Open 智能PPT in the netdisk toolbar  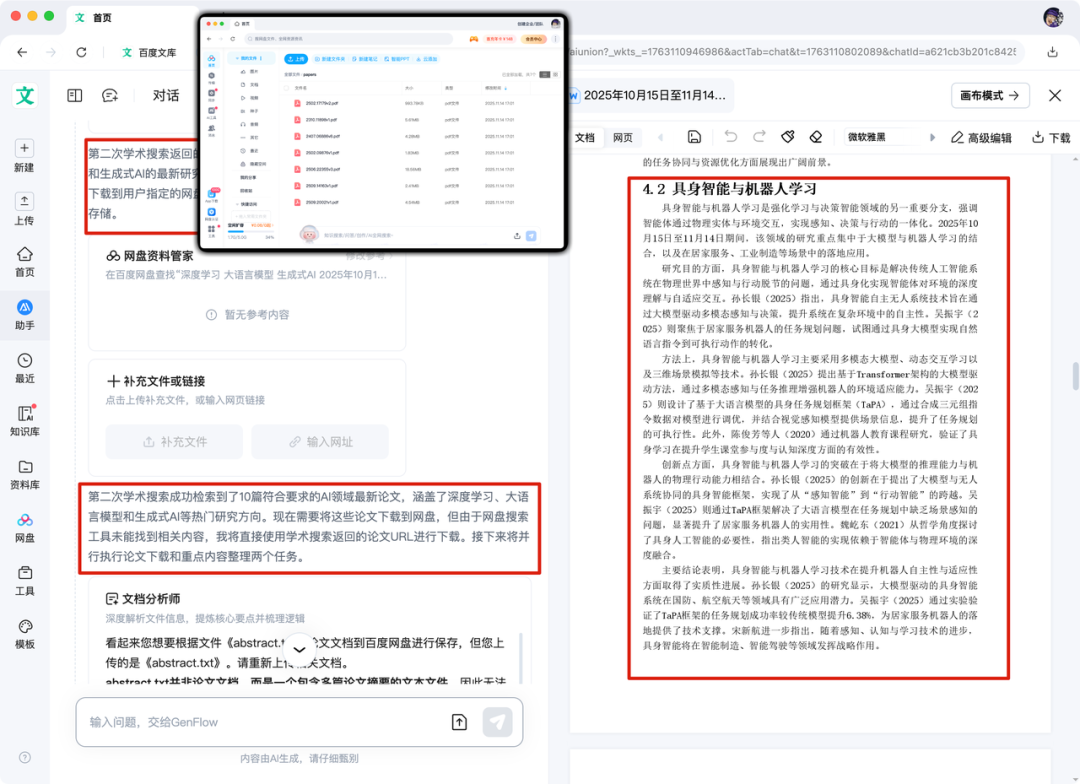click(399, 59)
